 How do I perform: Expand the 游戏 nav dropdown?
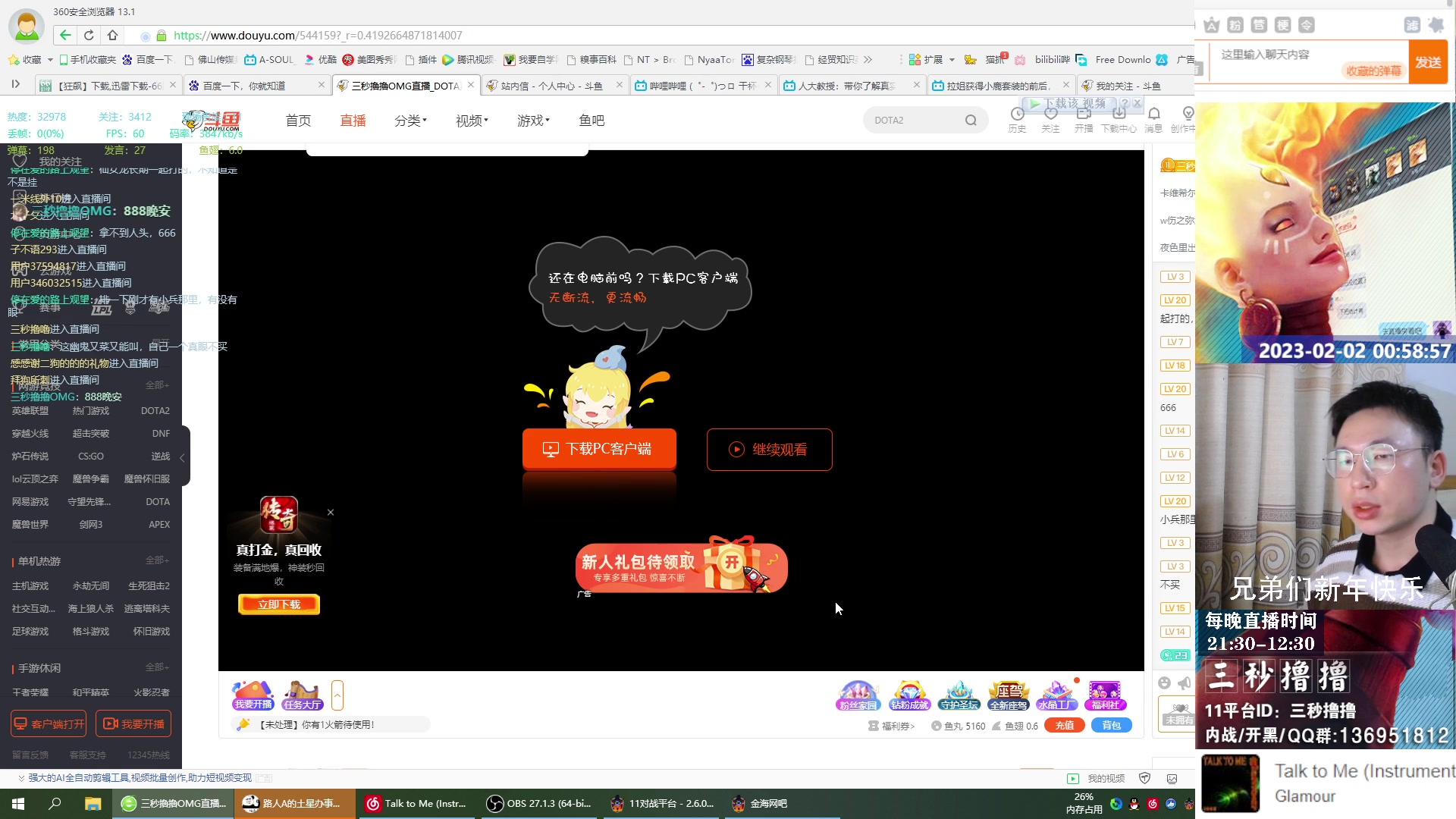click(533, 121)
